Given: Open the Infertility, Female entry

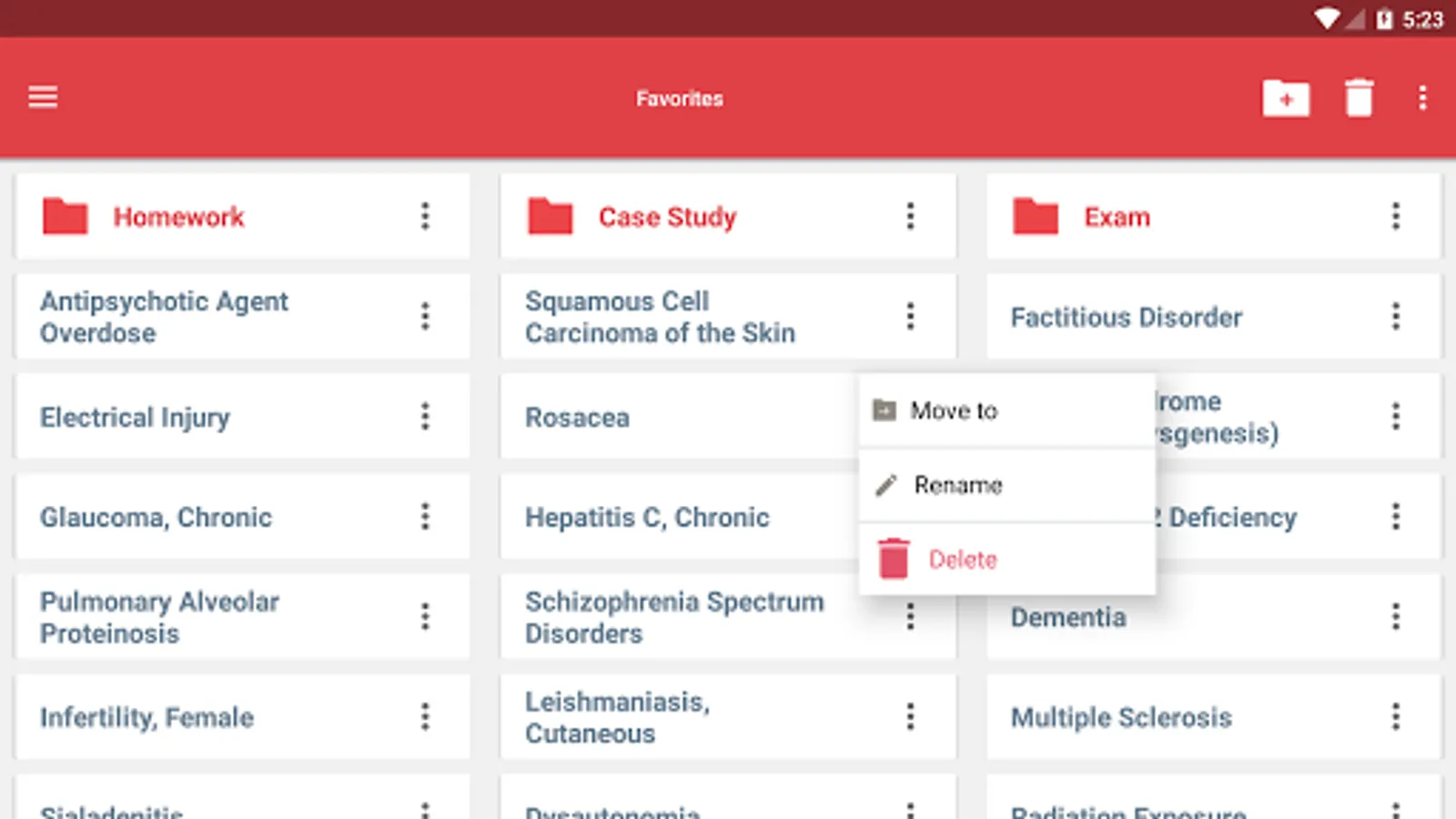Looking at the screenshot, I should (x=147, y=718).
